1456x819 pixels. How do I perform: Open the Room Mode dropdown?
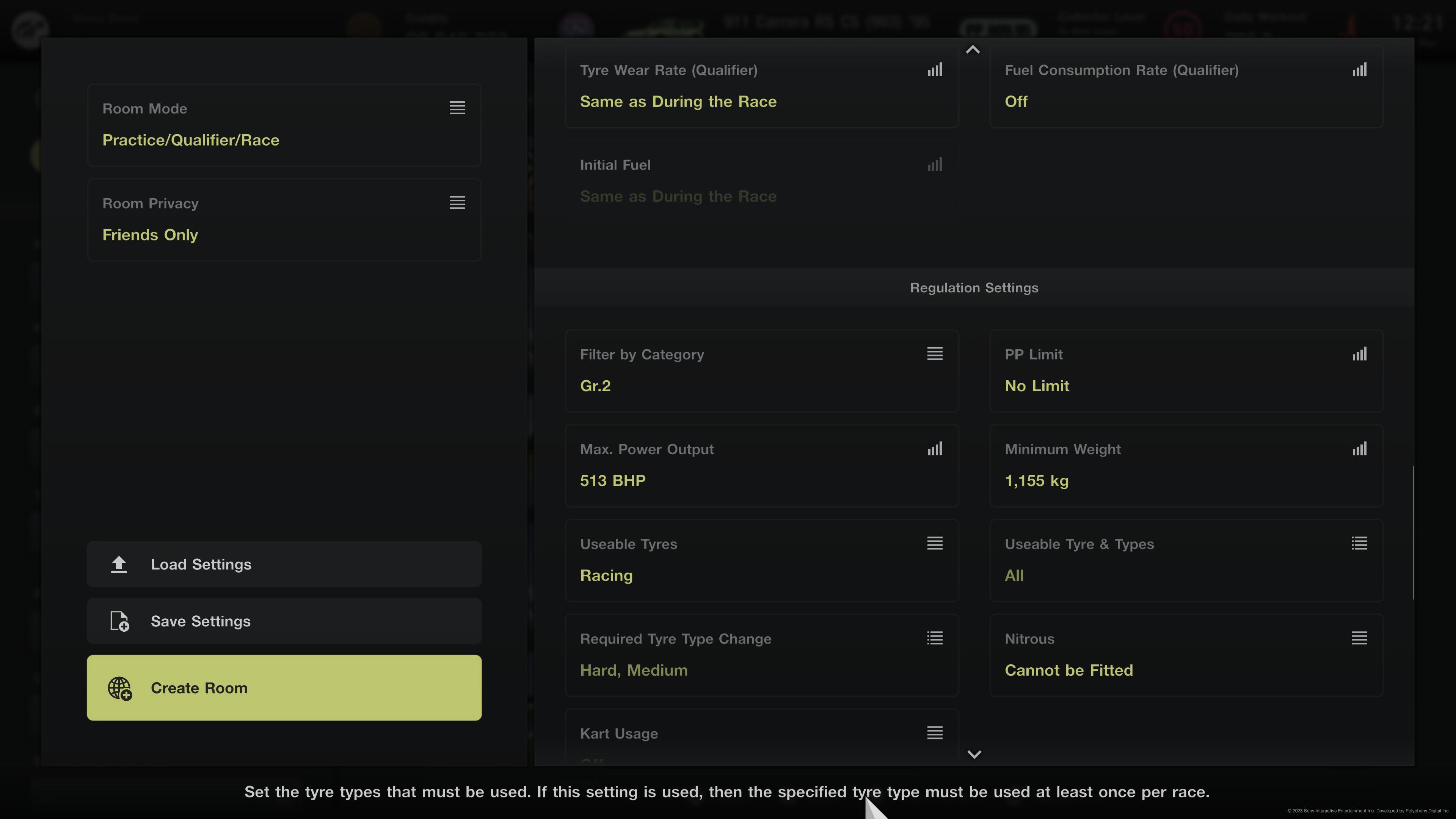pyautogui.click(x=284, y=124)
